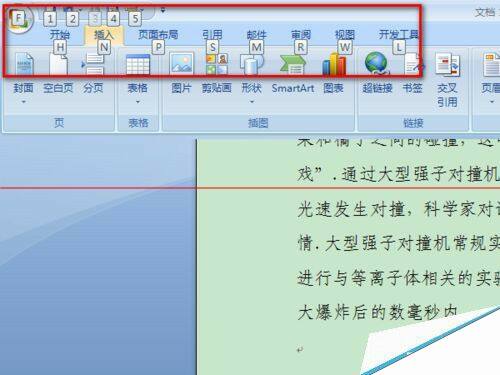The width and height of the screenshot is (500, 375).
Task: Click Quick Access item with keytip 2
Action: click(72, 19)
